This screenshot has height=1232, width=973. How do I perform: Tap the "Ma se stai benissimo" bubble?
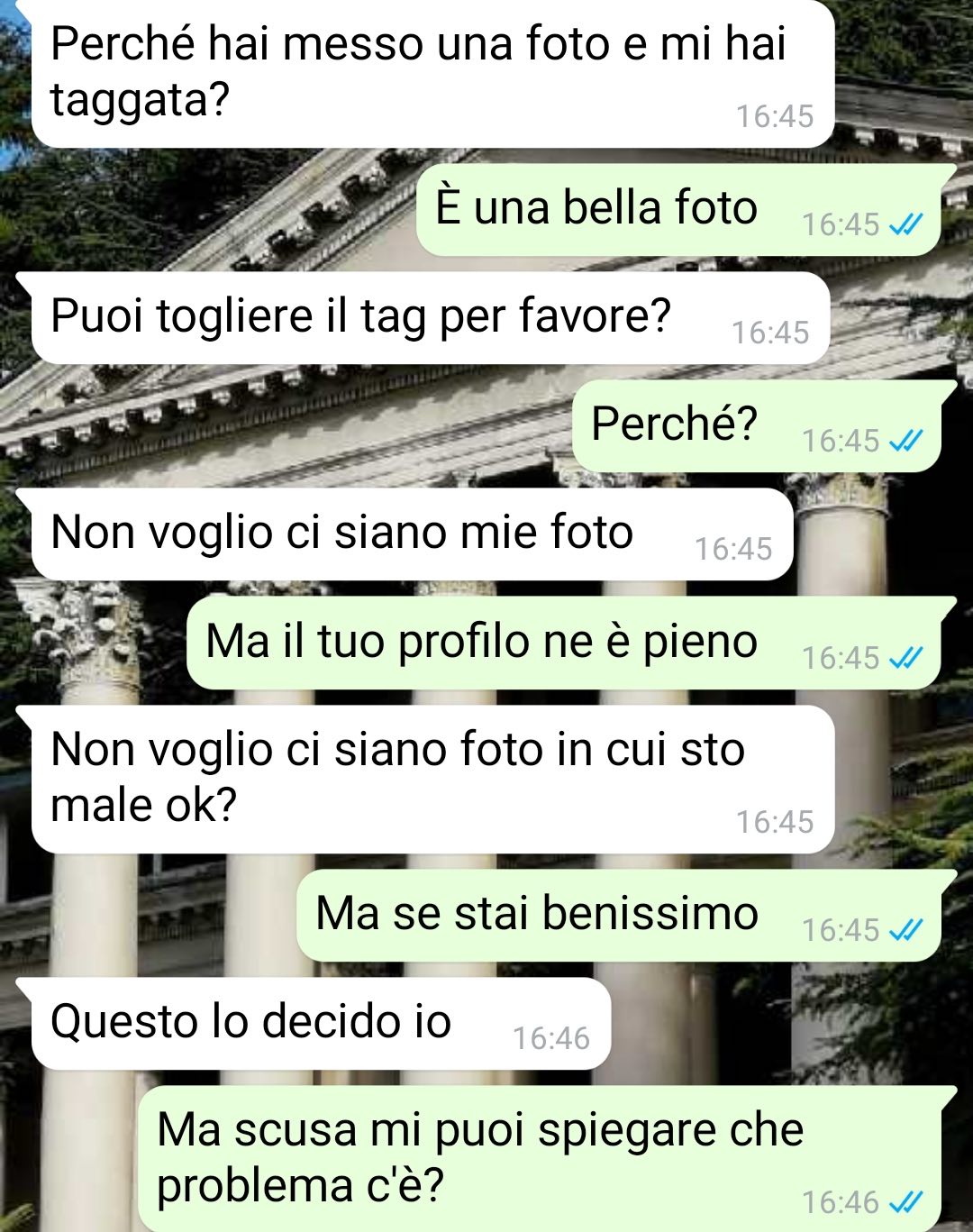619,915
